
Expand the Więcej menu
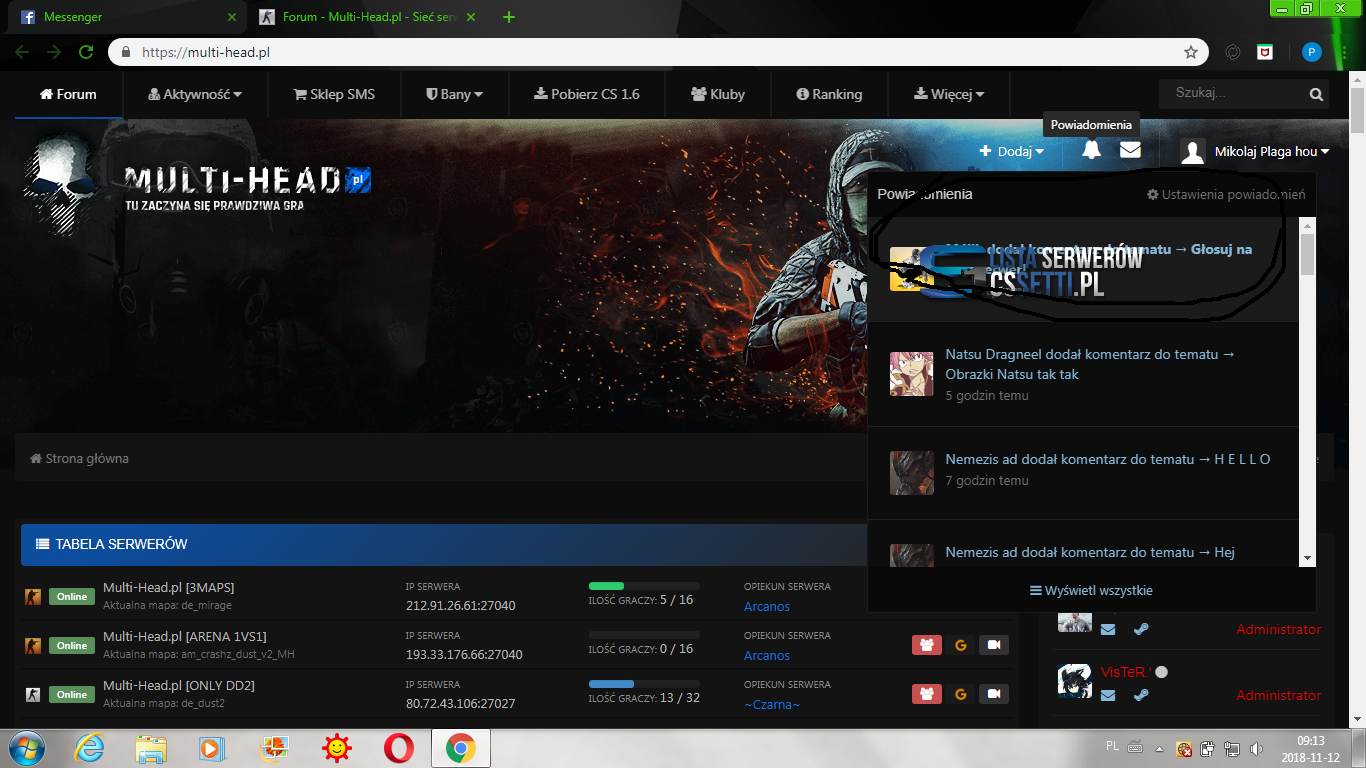click(949, 94)
